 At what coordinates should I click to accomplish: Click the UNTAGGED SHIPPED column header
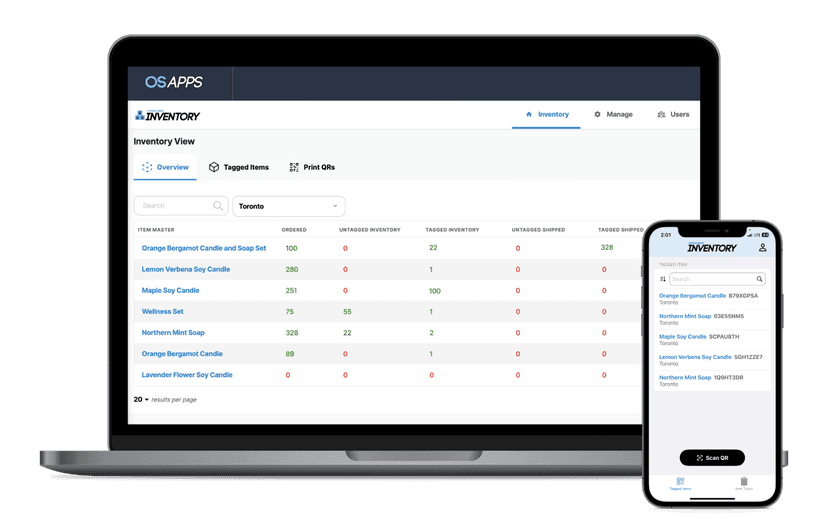539,230
